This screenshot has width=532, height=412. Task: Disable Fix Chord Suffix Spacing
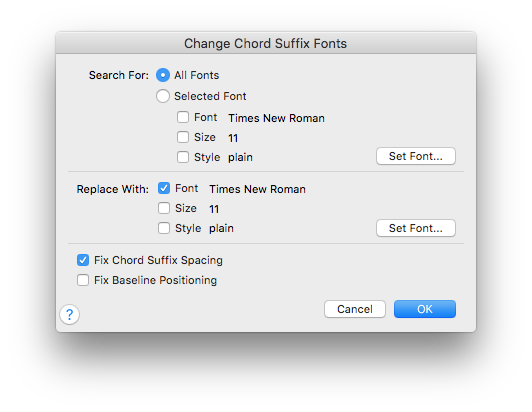click(83, 260)
